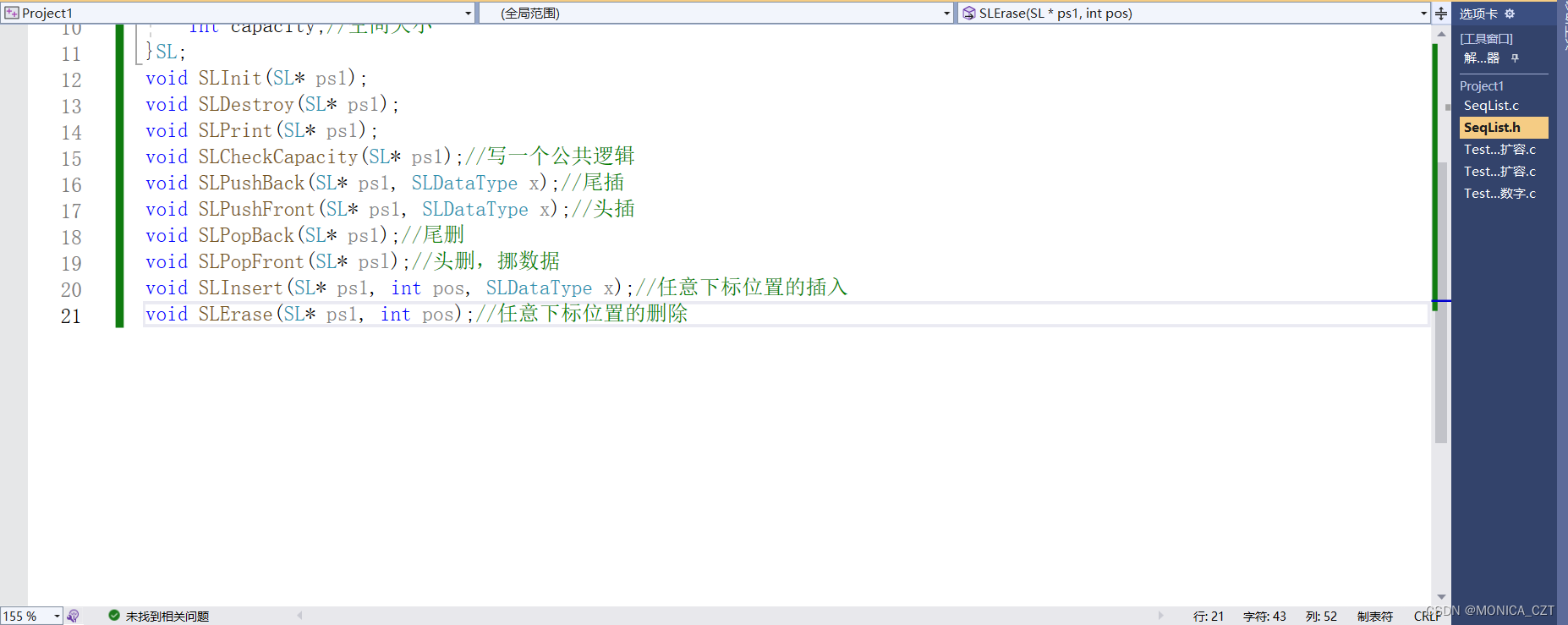
Task: Click the SLDestroy function name
Action: coord(246,105)
